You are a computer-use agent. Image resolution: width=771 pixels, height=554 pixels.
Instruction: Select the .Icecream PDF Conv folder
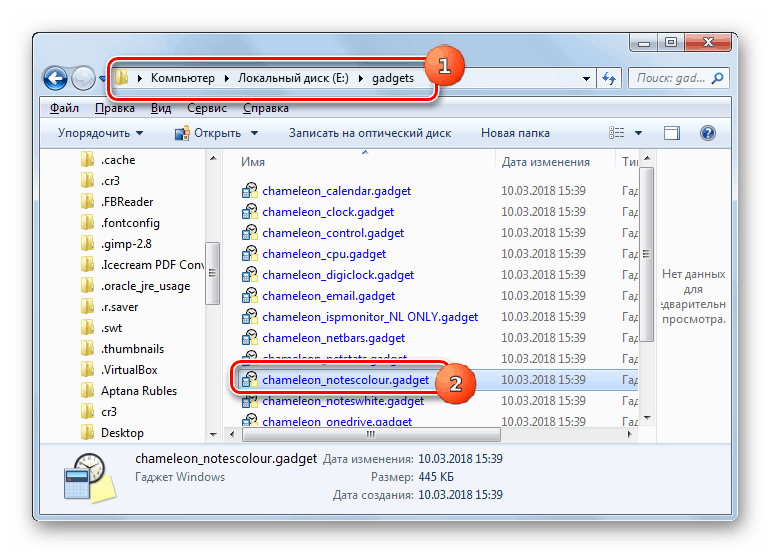coord(153,265)
